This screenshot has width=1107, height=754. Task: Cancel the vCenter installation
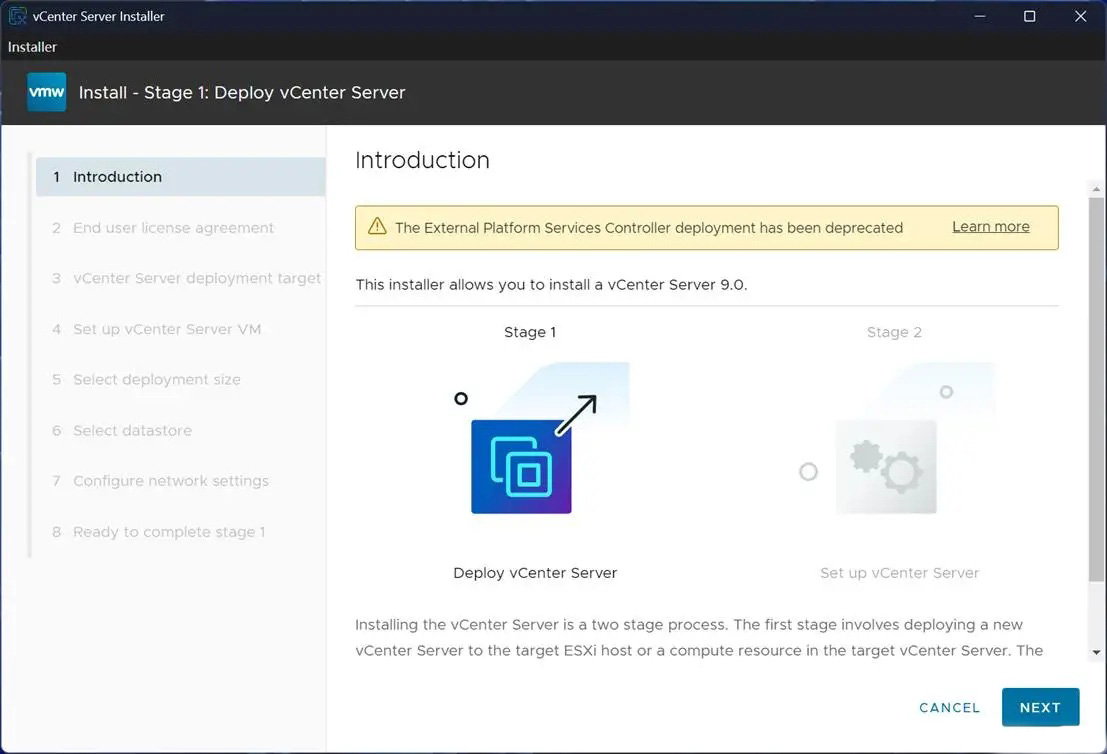point(948,707)
